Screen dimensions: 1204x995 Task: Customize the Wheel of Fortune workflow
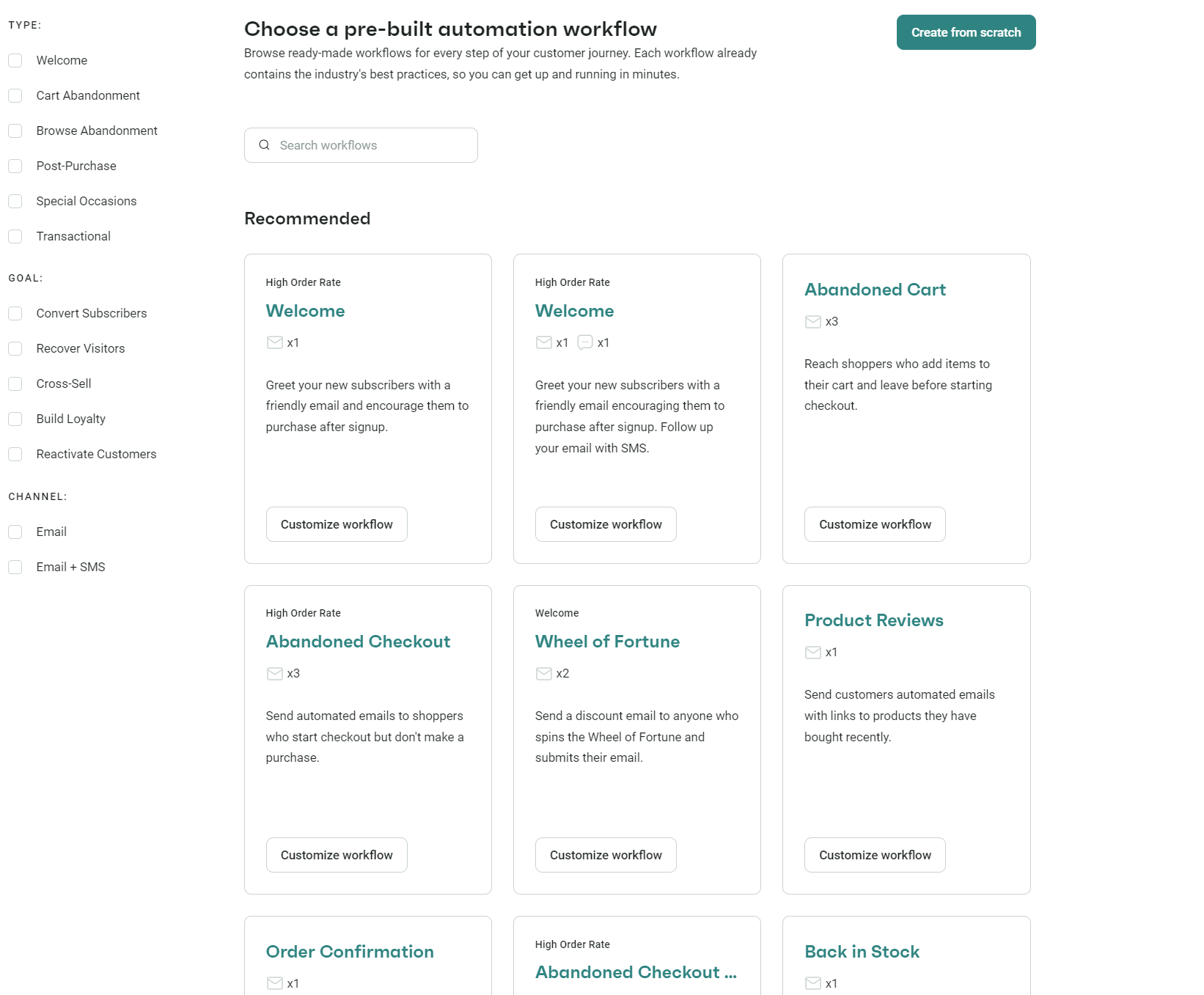pos(605,854)
